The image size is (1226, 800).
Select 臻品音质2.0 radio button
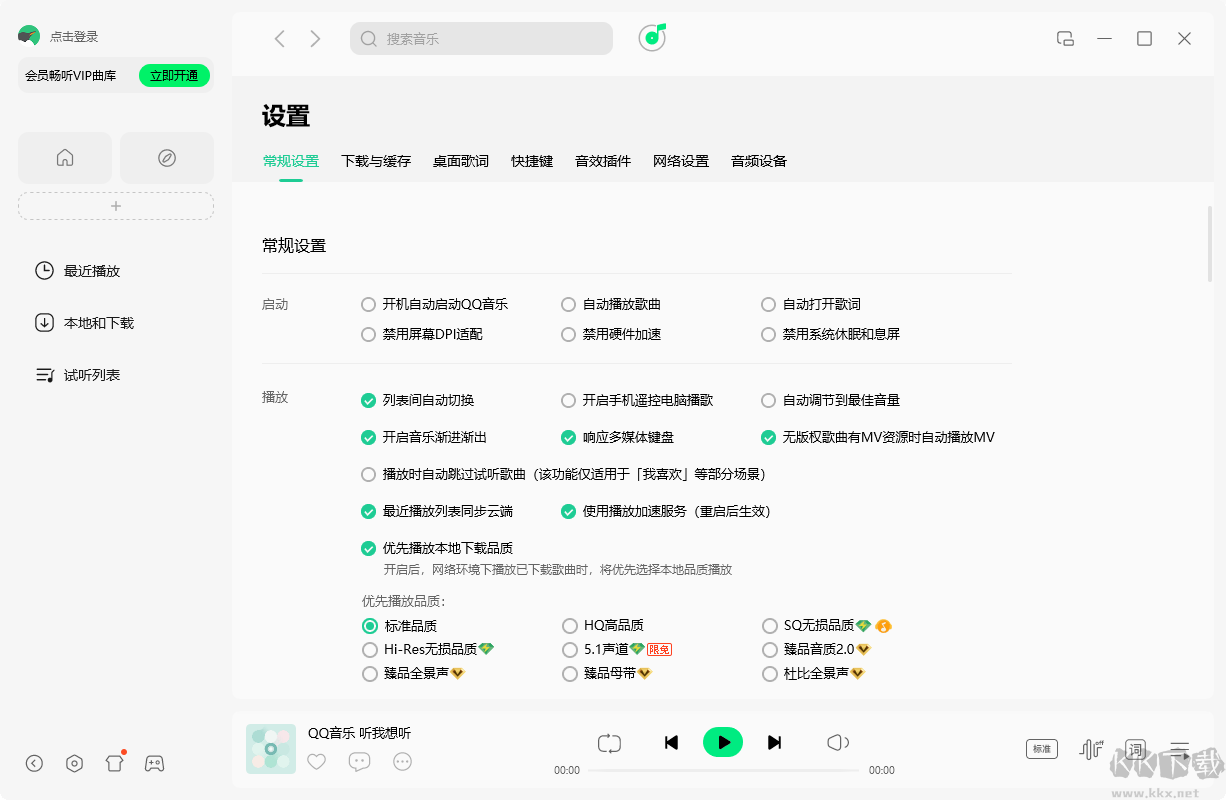click(x=770, y=649)
